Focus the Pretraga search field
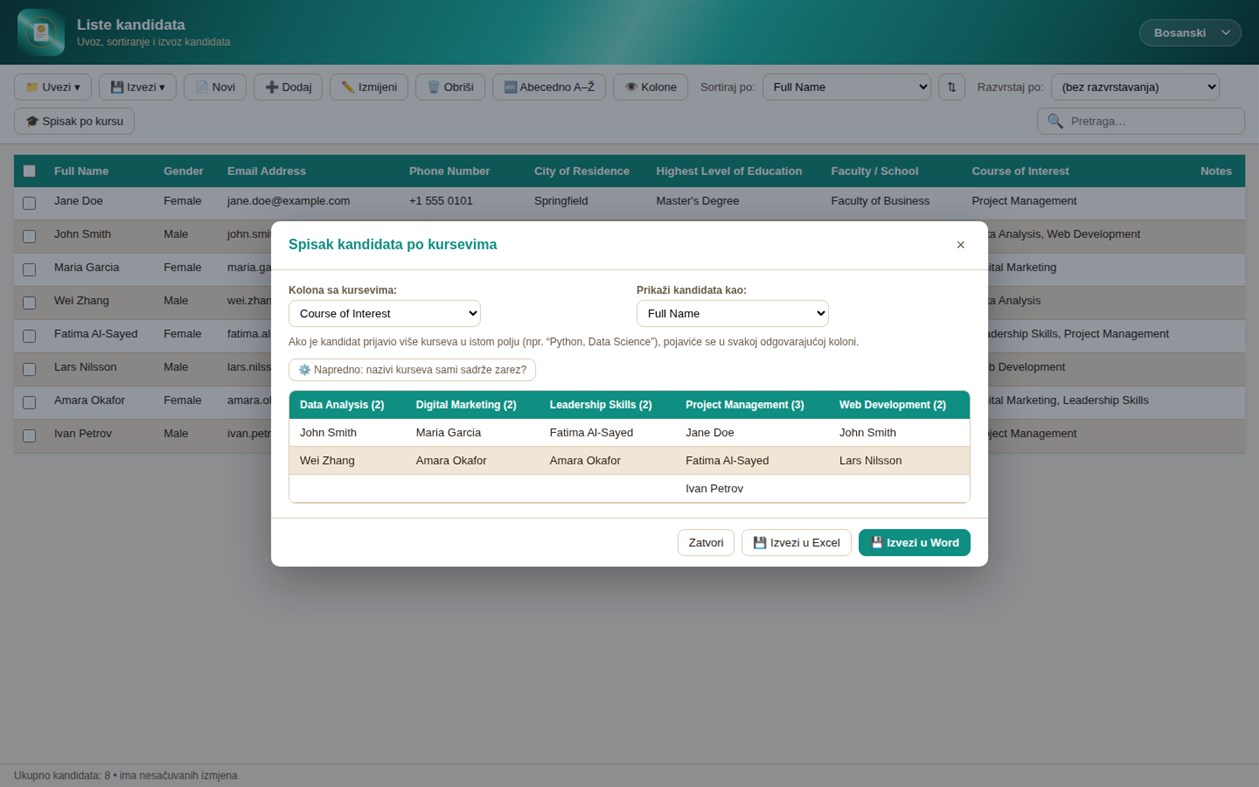 tap(1141, 121)
